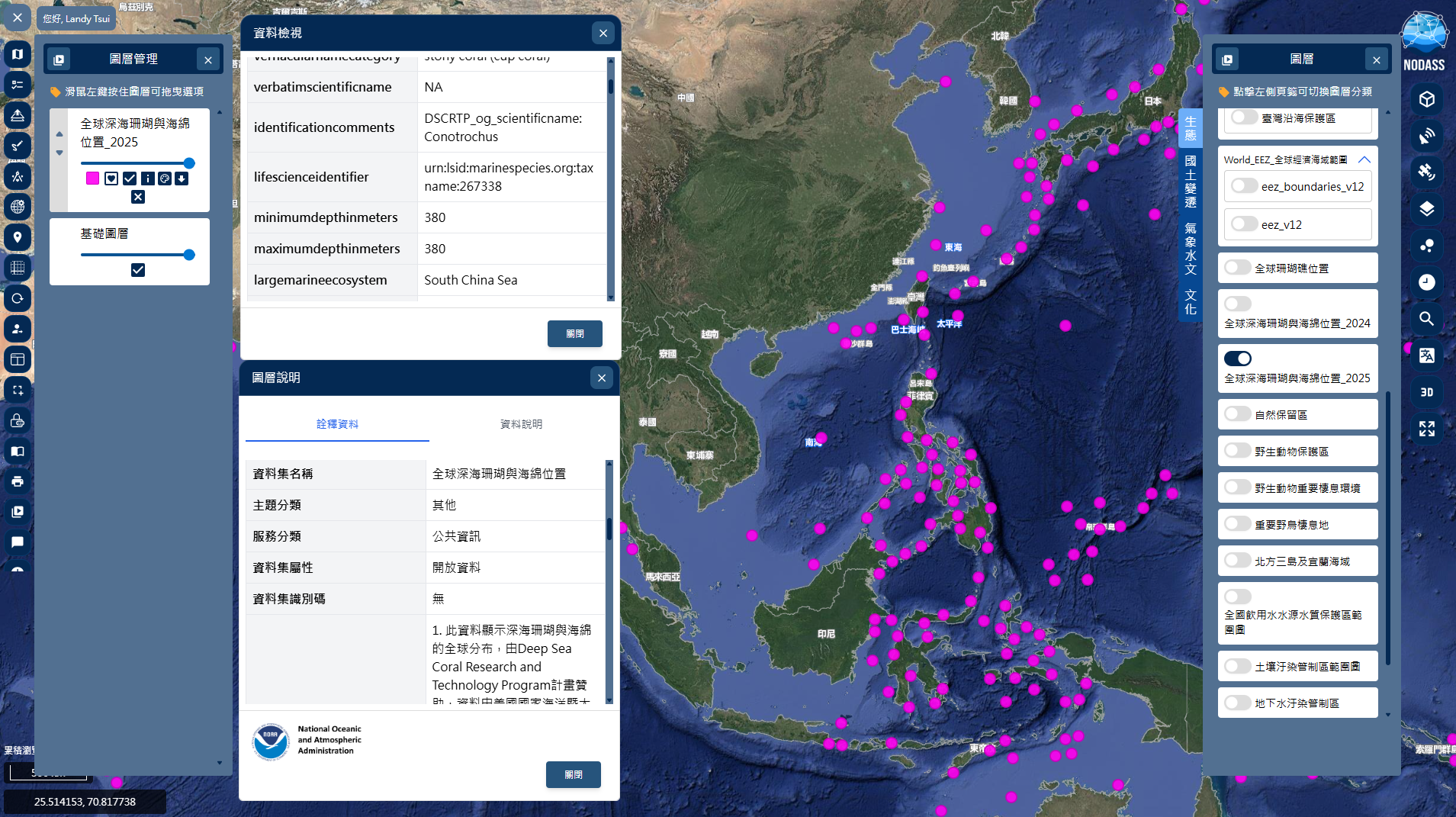Enable the eez_boundaries_v12 toggle
The height and width of the screenshot is (817, 1456).
click(1244, 186)
